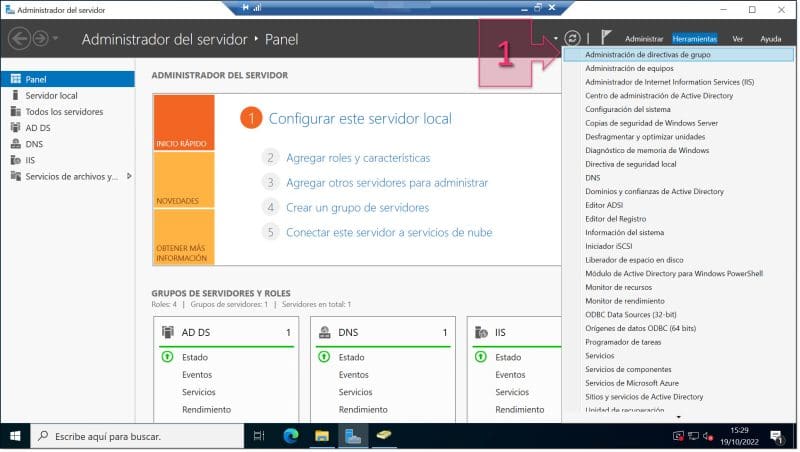Image resolution: width=800 pixels, height=452 pixels.
Task: Click the Servidor local icon
Action: pyautogui.click(x=15, y=95)
